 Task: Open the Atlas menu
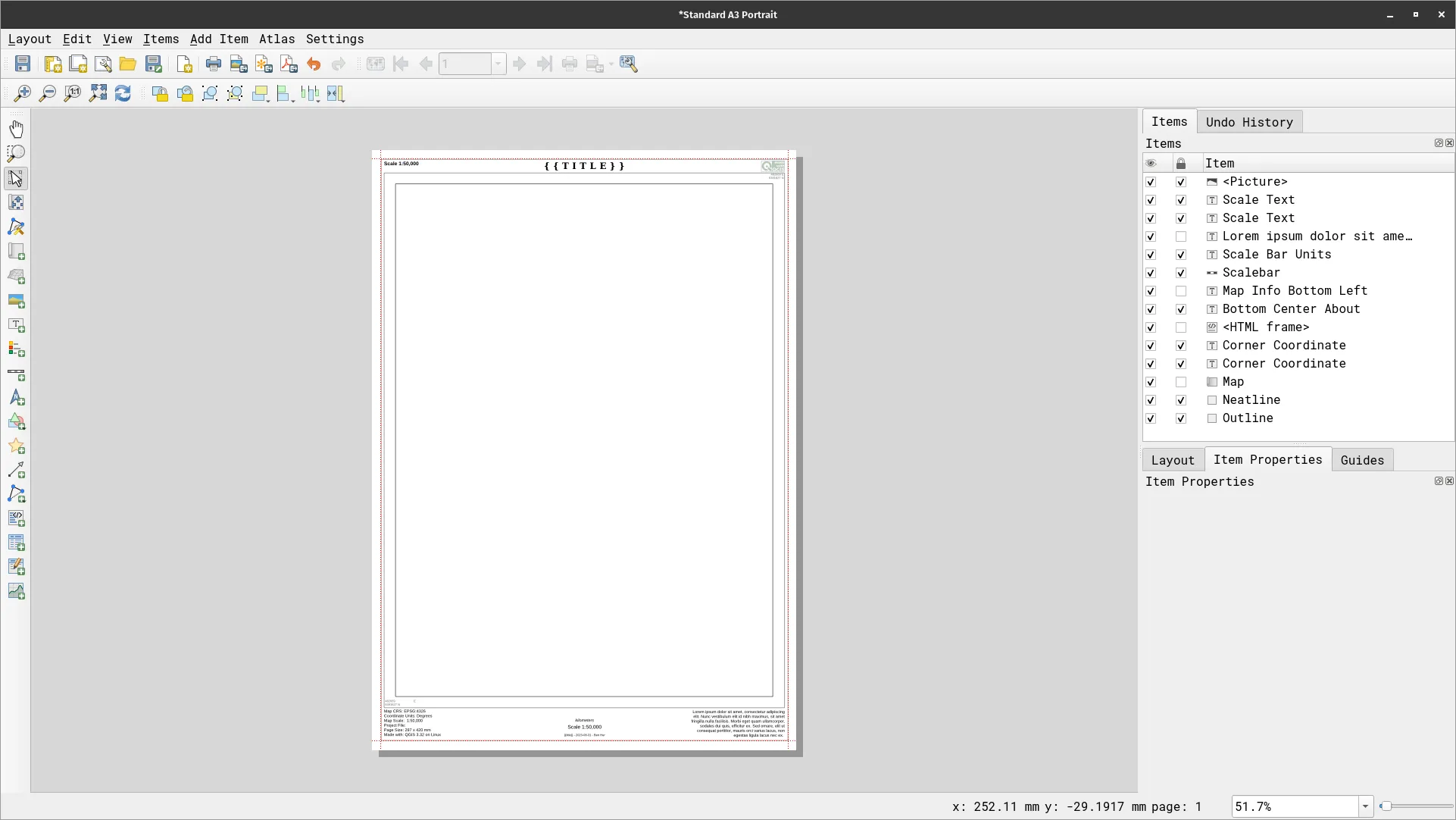(277, 39)
